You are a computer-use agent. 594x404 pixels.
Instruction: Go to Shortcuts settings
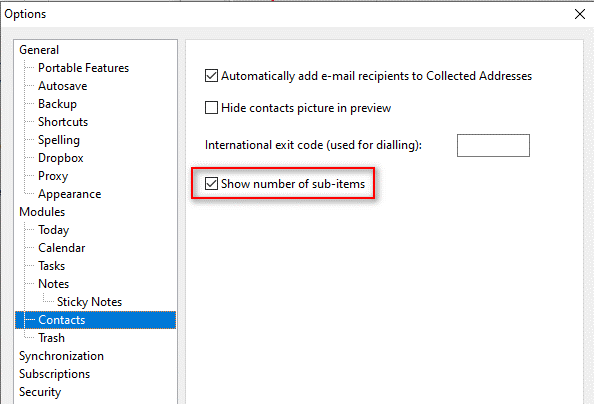[x=63, y=122]
